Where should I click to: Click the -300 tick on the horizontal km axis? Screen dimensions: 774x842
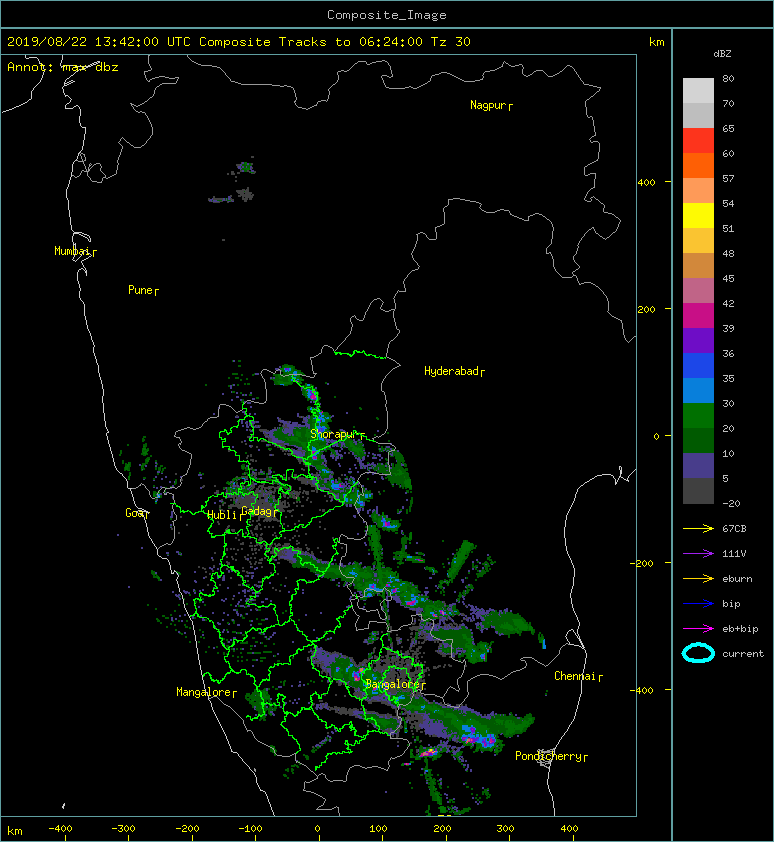click(x=123, y=829)
